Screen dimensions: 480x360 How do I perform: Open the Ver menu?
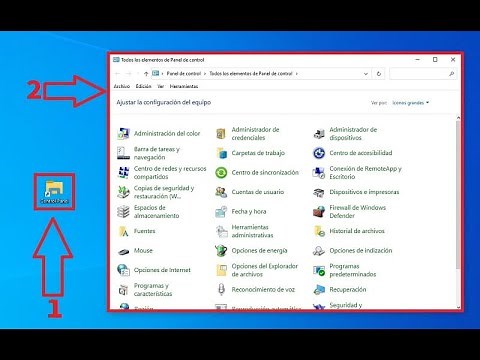click(x=161, y=86)
